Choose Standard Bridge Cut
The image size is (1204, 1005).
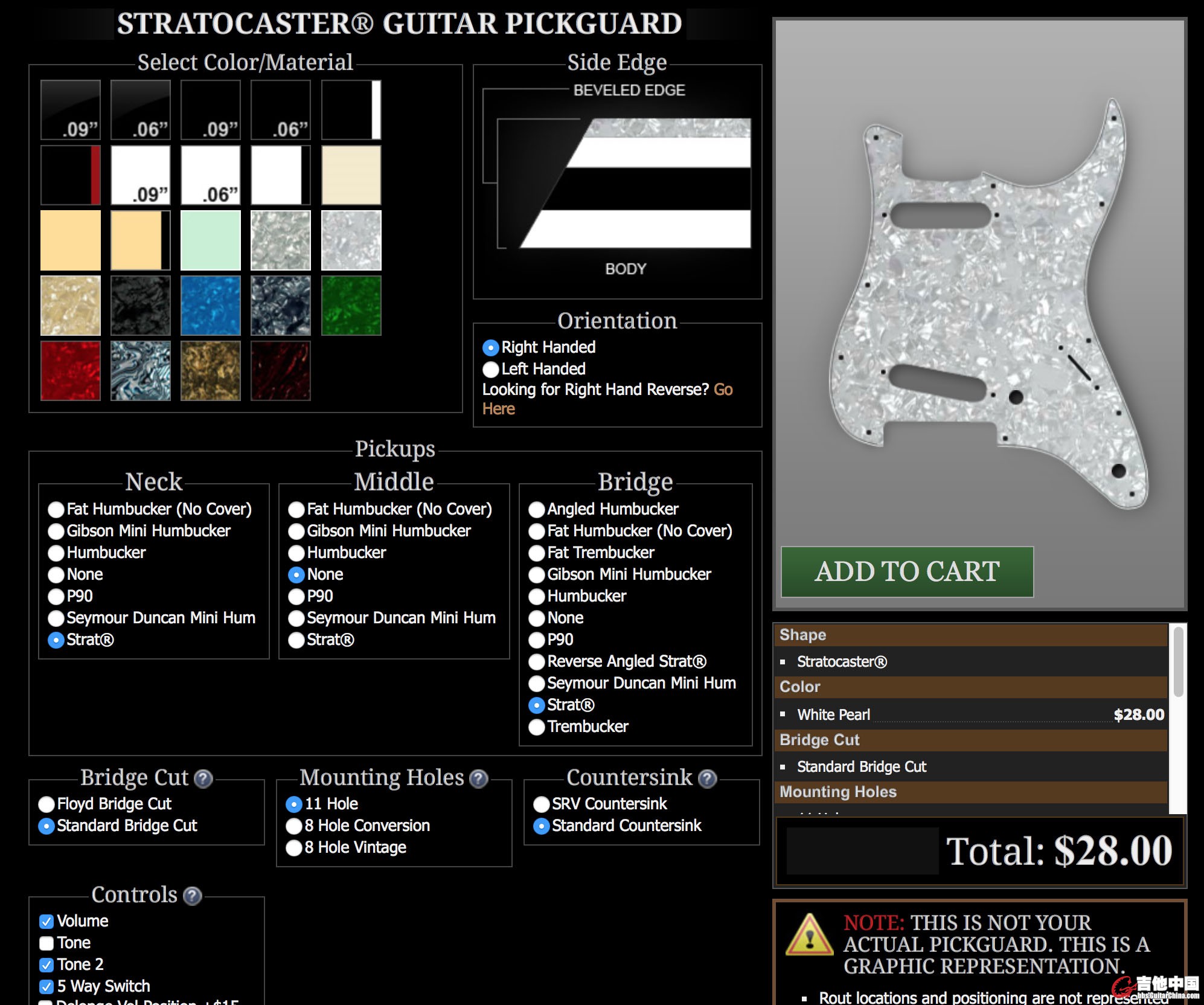[x=46, y=826]
